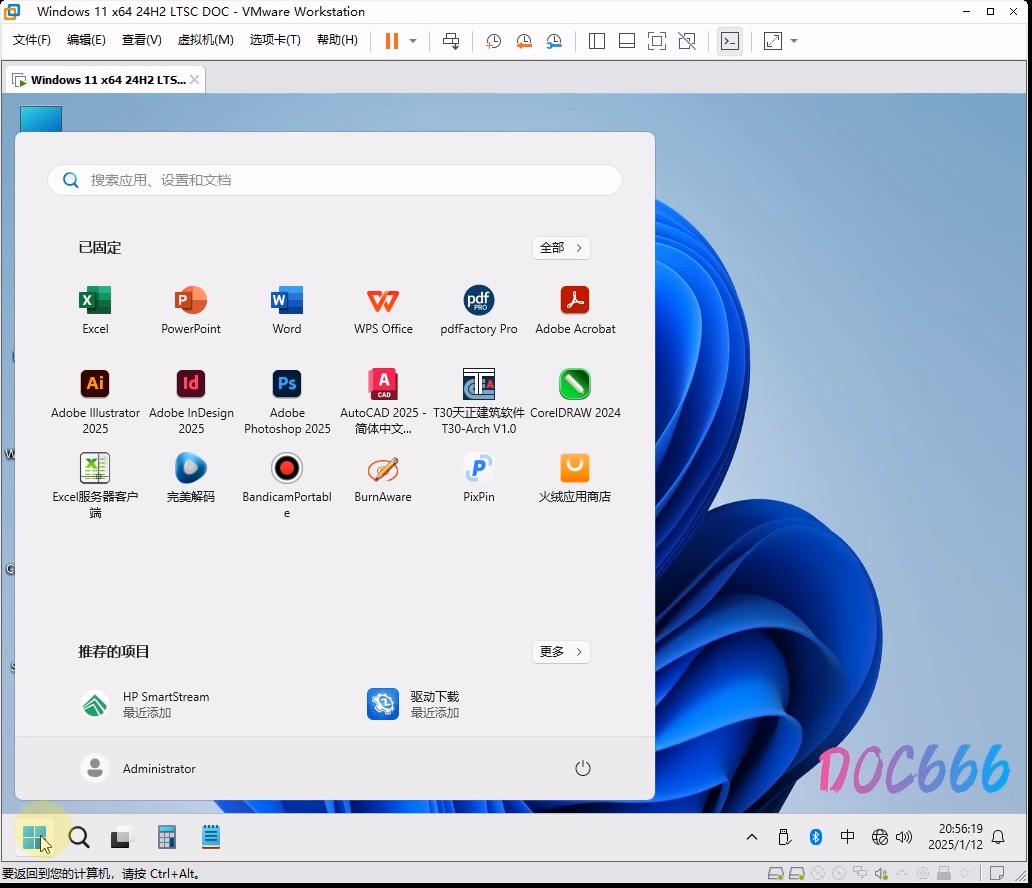Viewport: 1032px width, 888px height.
Task: Show all apps via 全部 button
Action: (x=561, y=248)
